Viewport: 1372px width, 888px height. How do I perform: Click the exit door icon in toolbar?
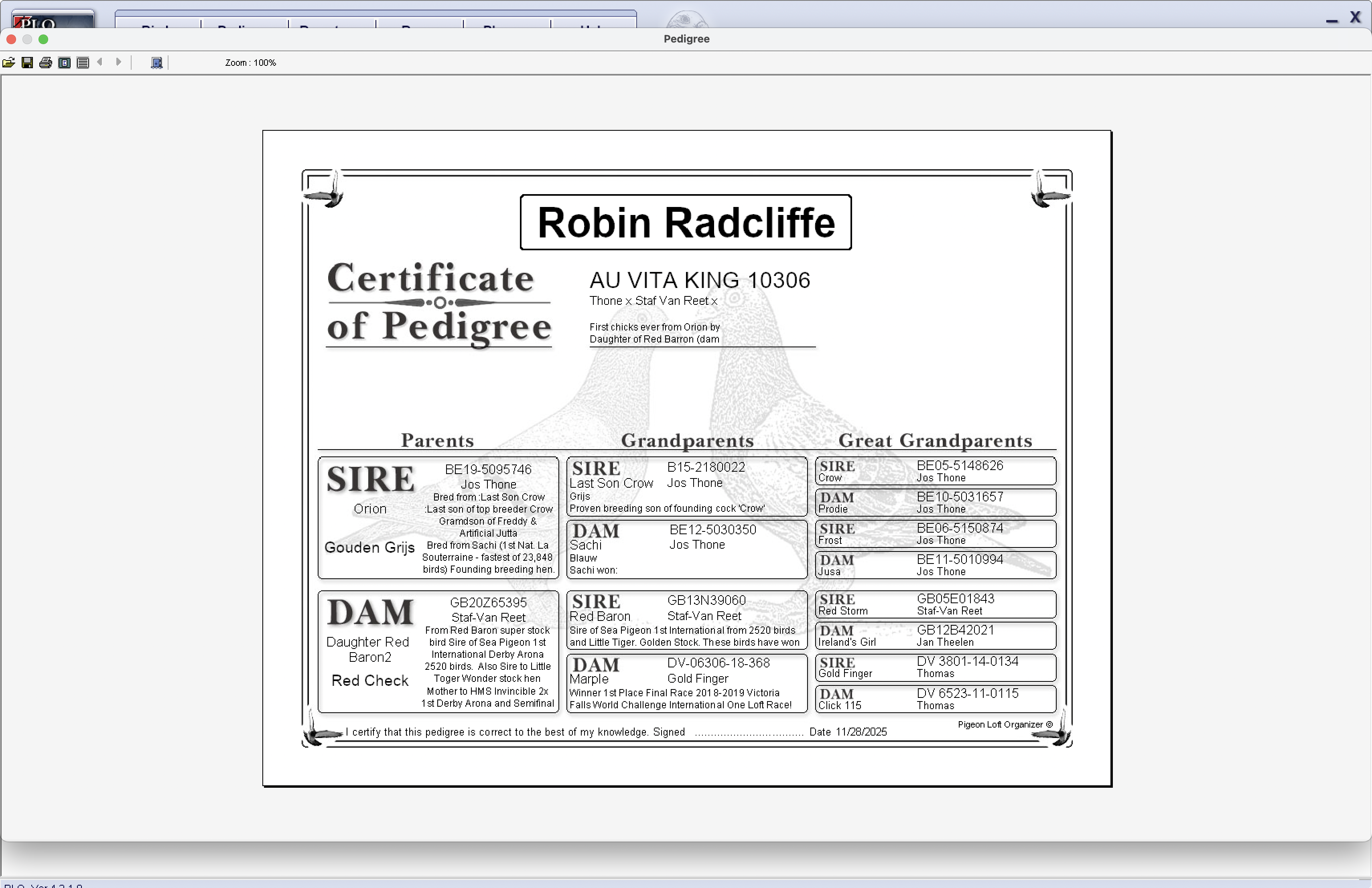156,63
